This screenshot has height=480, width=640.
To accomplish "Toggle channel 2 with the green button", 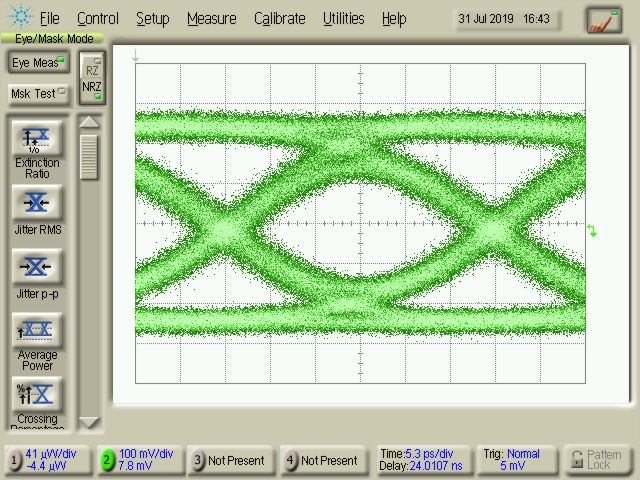I will (107, 460).
